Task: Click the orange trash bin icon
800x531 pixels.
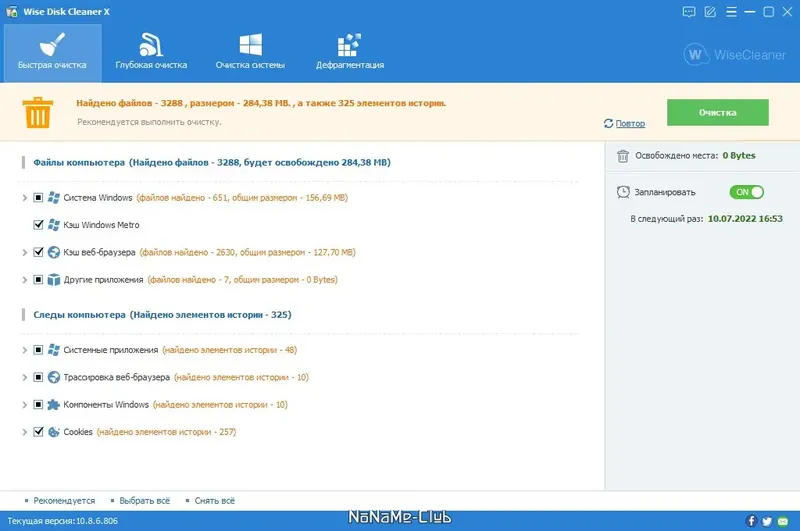Action: click(38, 112)
